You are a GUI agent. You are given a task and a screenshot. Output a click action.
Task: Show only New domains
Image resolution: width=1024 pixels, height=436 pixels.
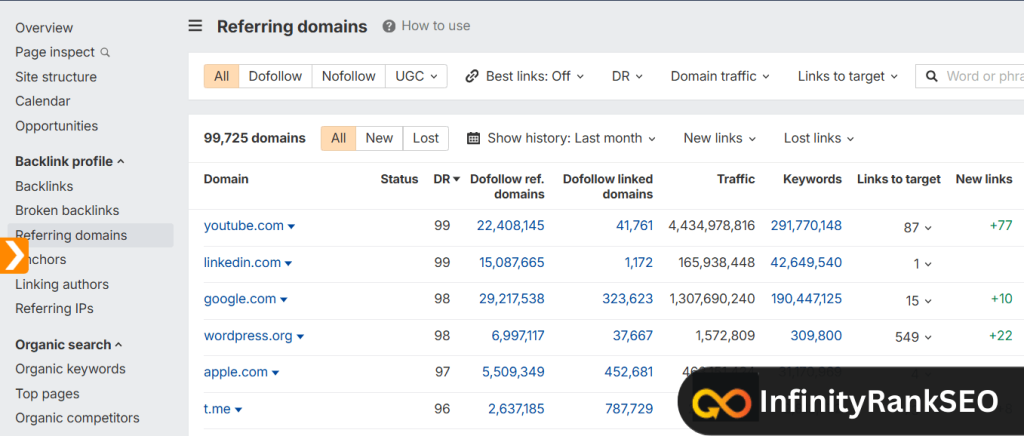(x=379, y=138)
